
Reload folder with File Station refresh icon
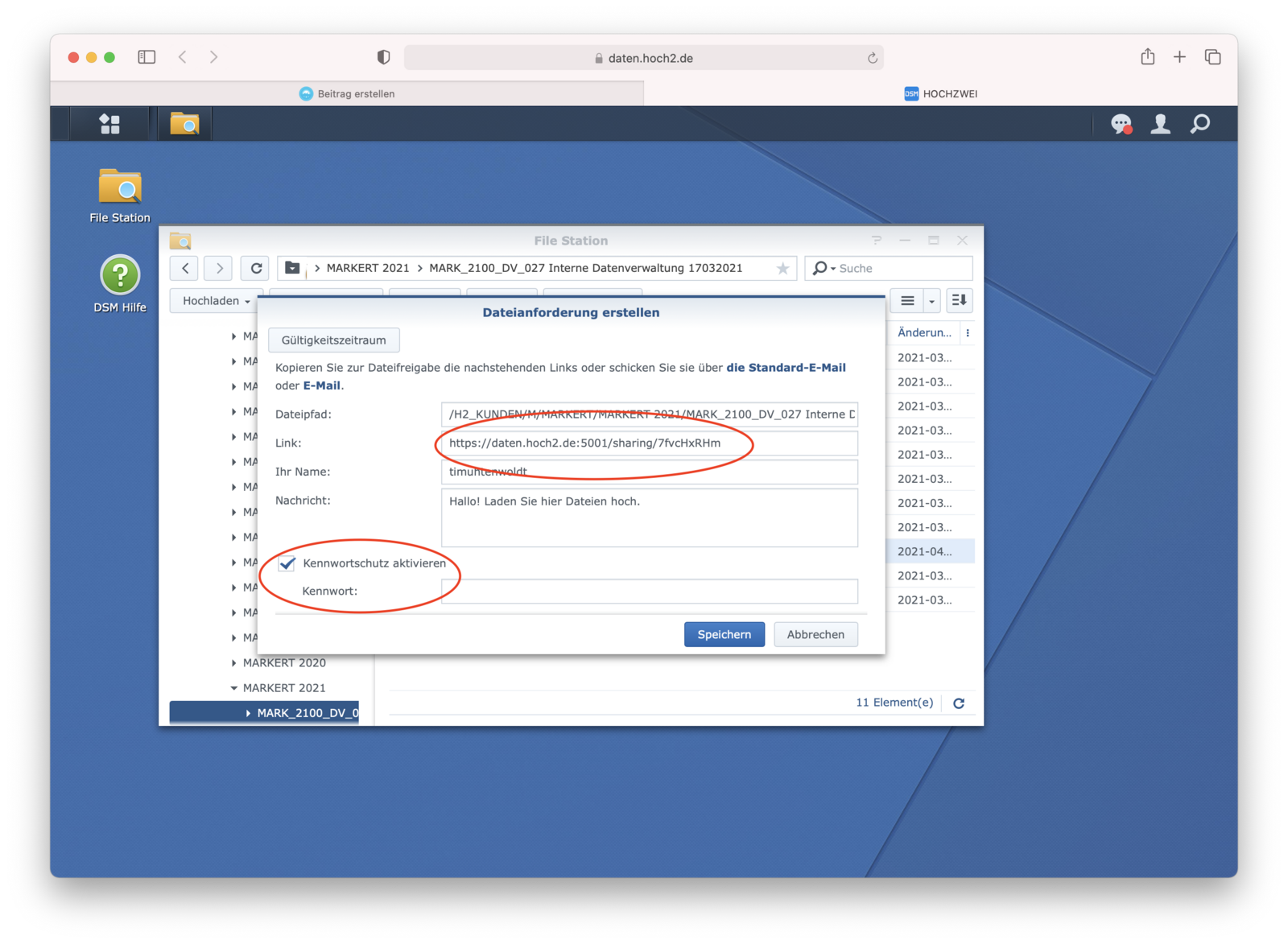pyautogui.click(x=256, y=268)
